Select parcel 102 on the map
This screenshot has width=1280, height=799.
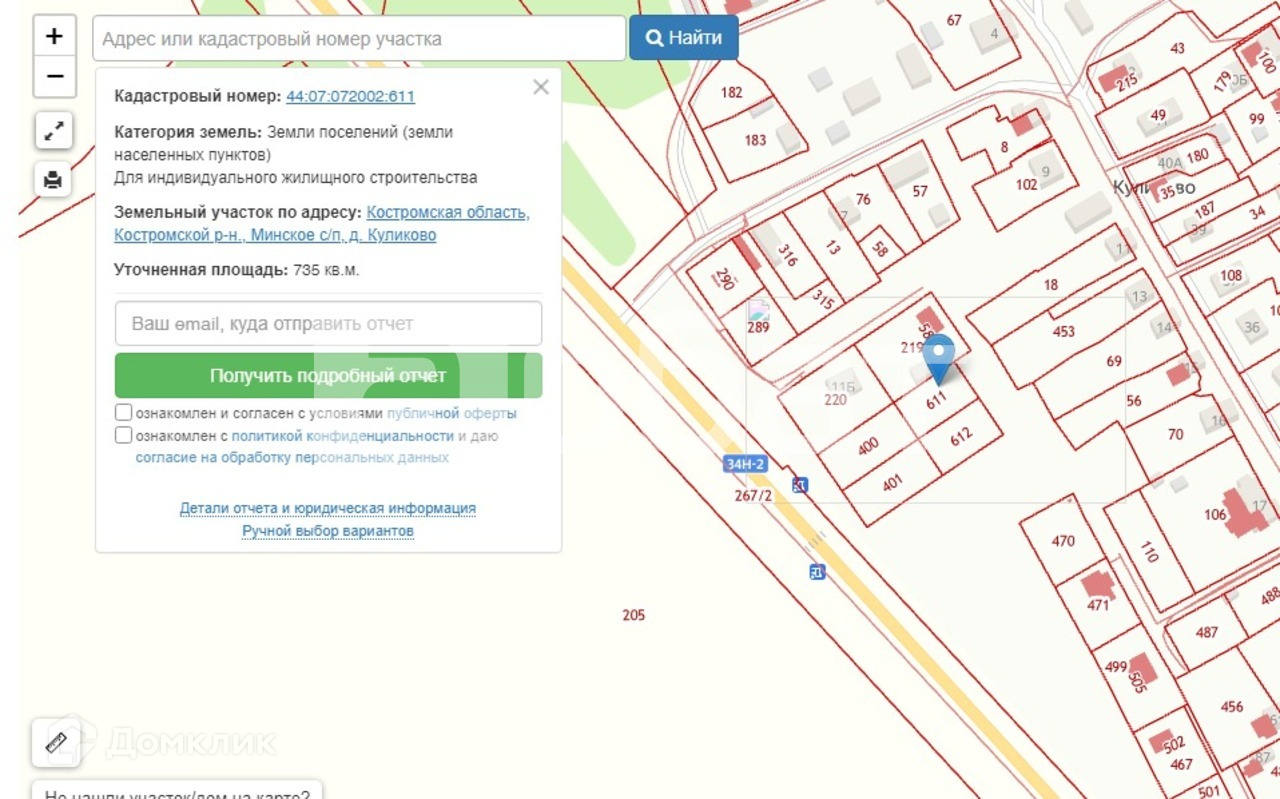(1027, 184)
